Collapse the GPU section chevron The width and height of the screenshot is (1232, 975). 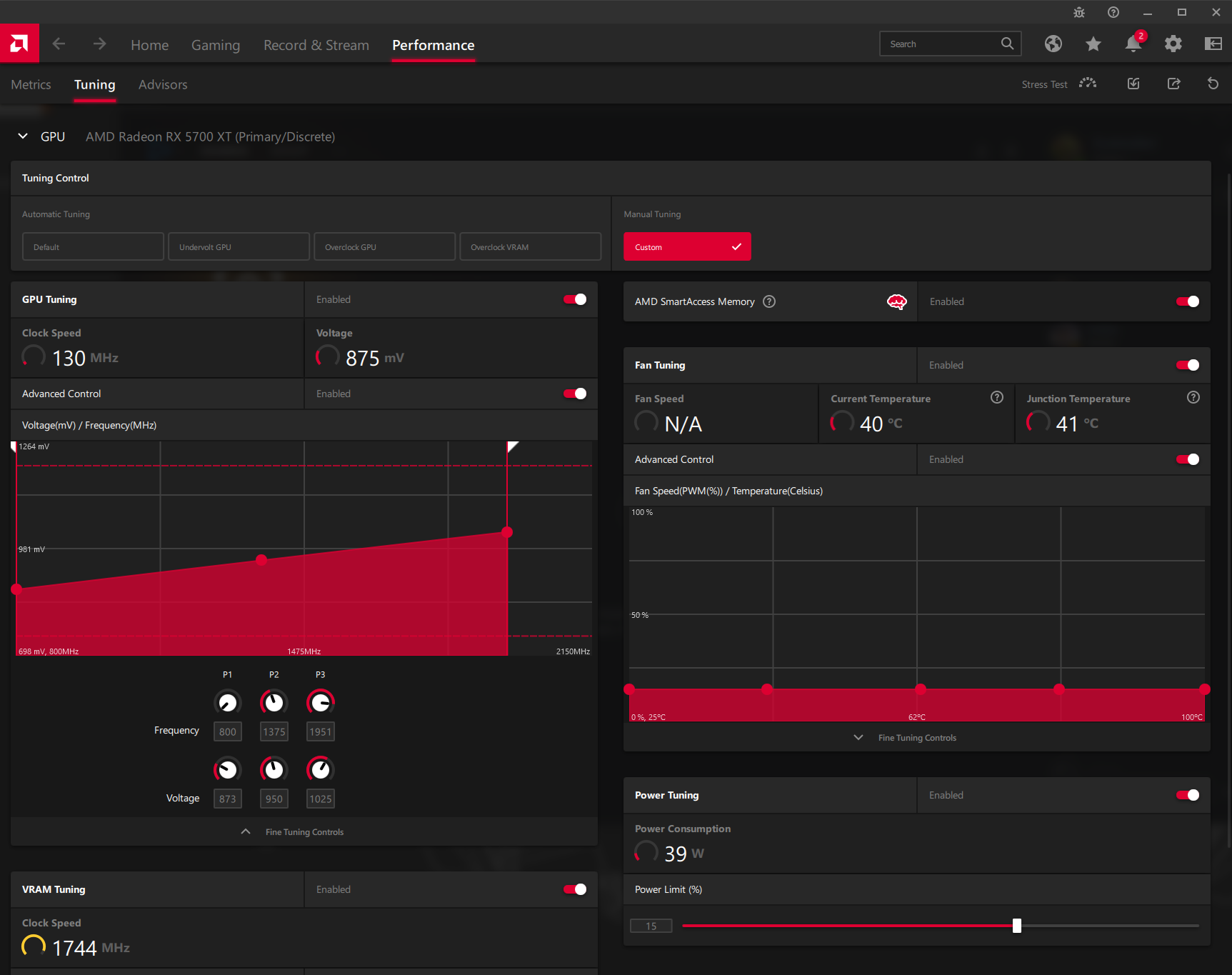pyautogui.click(x=23, y=136)
